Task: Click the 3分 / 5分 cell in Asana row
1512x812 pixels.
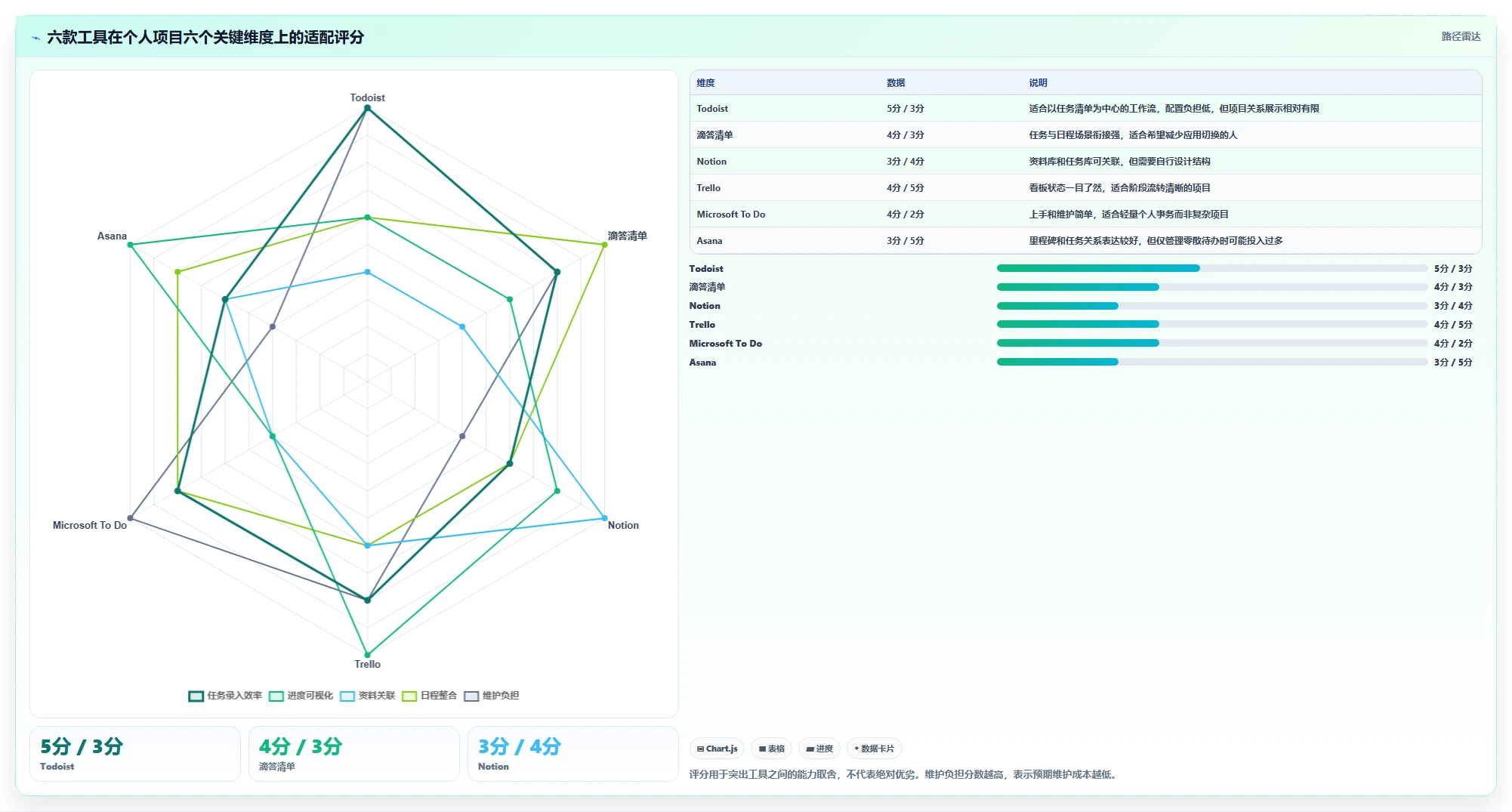Action: point(905,241)
